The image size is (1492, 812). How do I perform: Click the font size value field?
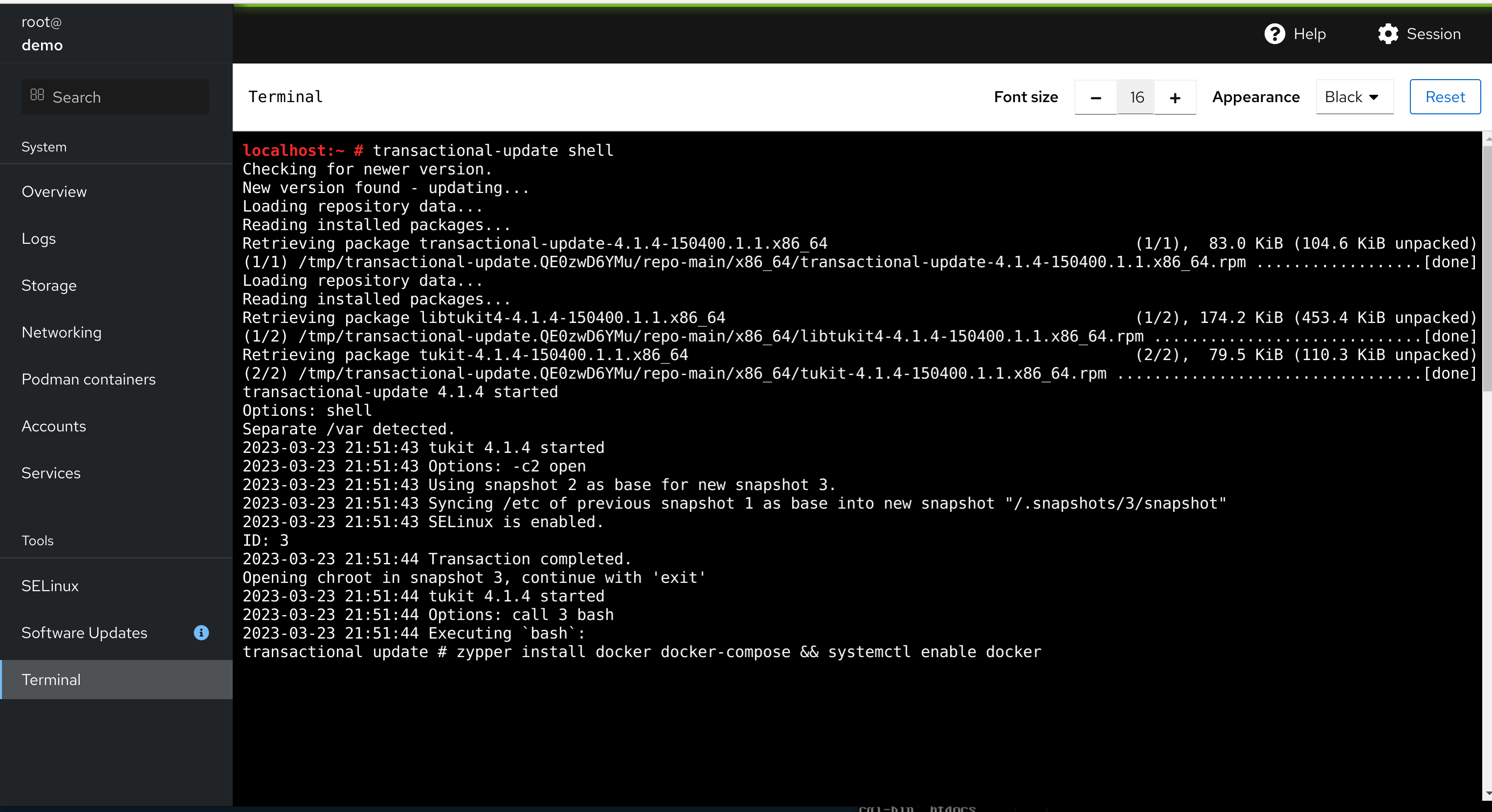pyautogui.click(x=1136, y=97)
